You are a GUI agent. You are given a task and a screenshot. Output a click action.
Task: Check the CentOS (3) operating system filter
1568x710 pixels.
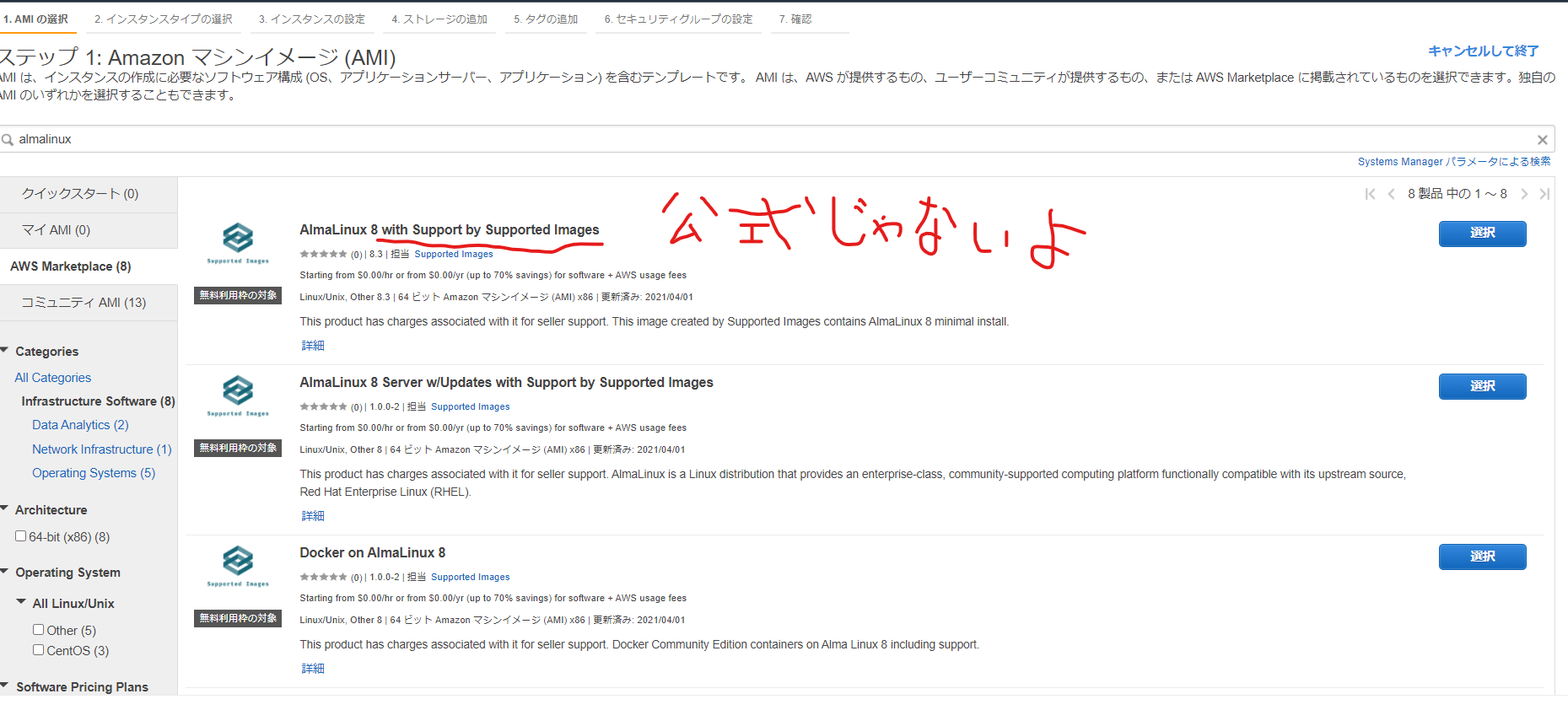click(x=38, y=649)
